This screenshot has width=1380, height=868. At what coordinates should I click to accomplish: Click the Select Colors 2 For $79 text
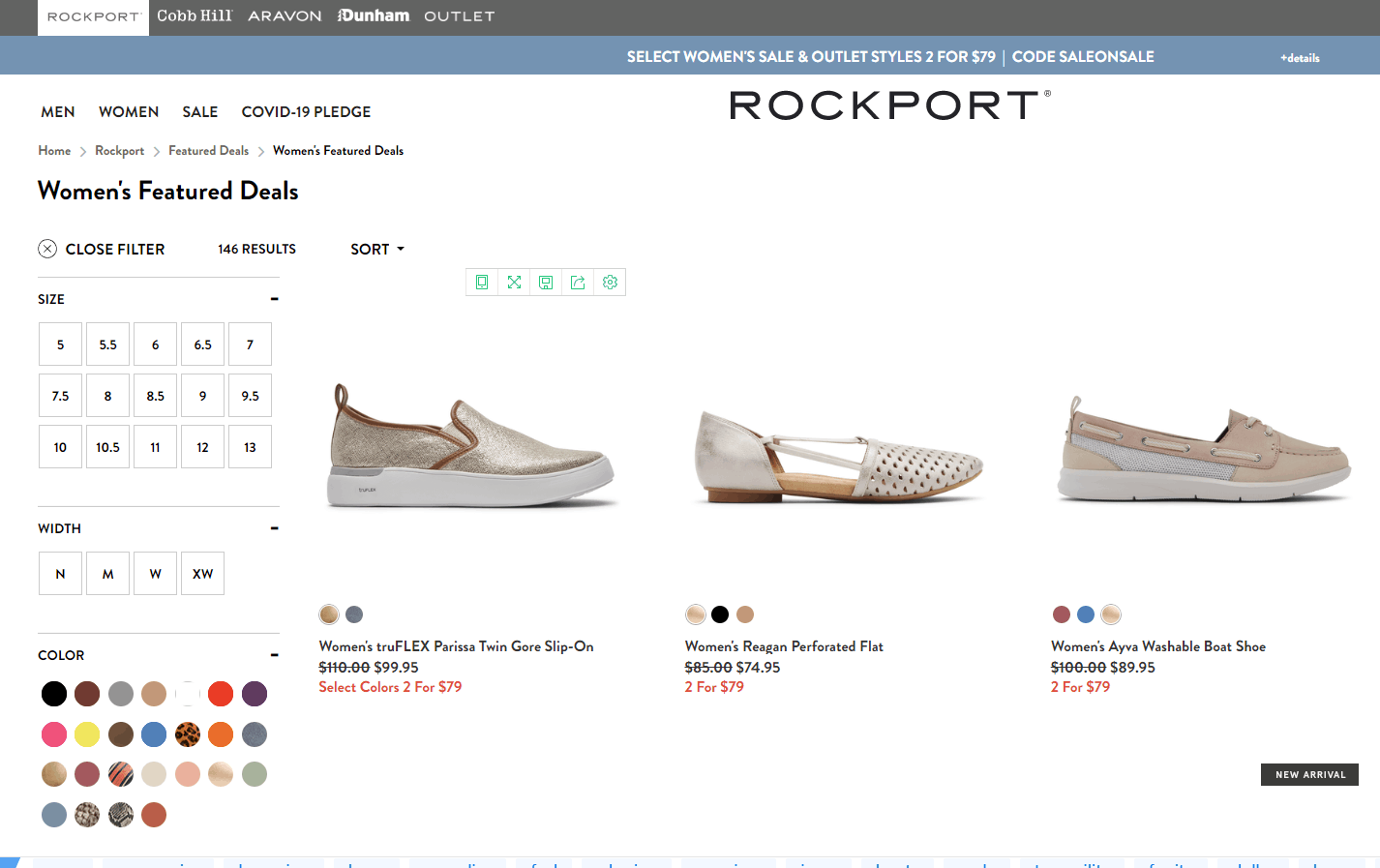pyautogui.click(x=390, y=687)
